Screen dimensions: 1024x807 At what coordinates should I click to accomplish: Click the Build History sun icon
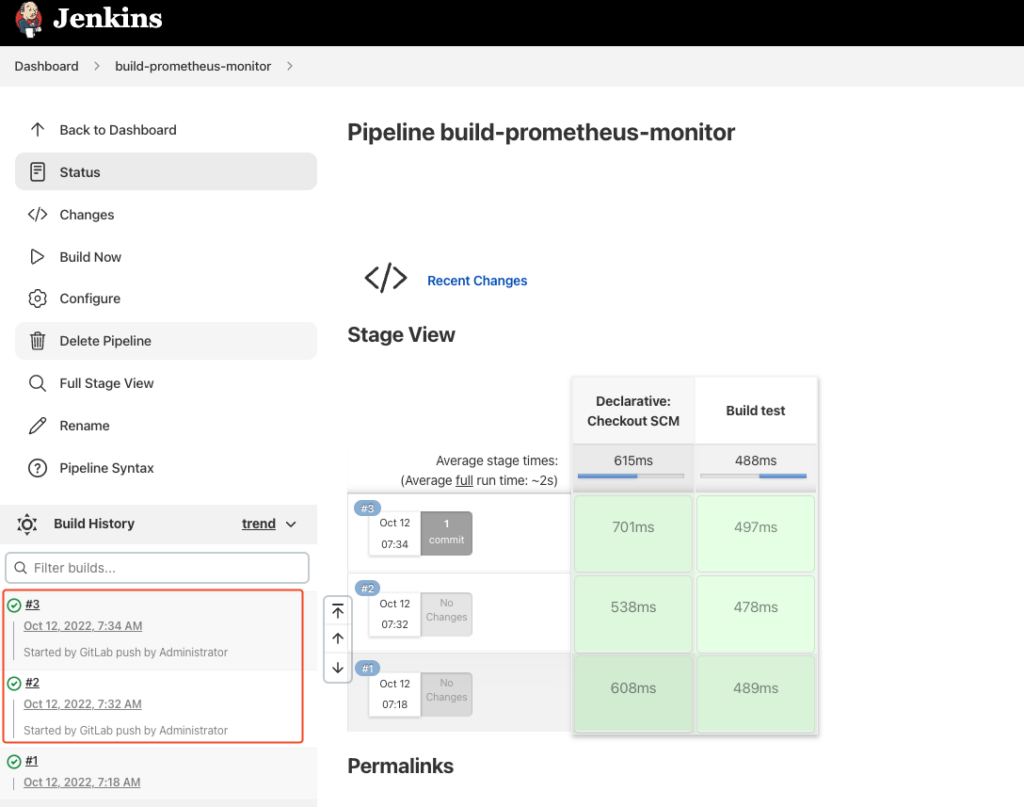coord(27,524)
